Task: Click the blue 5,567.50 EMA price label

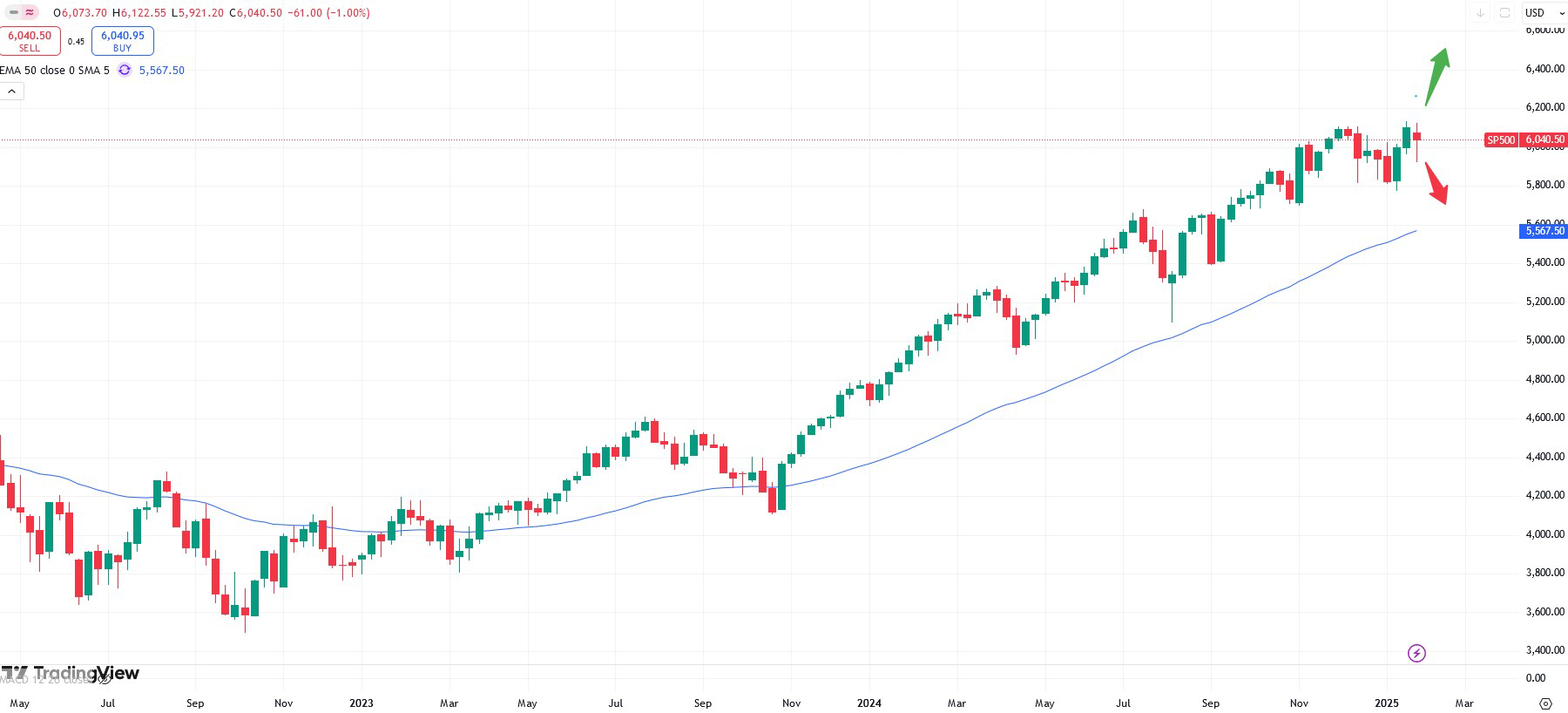Action: [1544, 231]
